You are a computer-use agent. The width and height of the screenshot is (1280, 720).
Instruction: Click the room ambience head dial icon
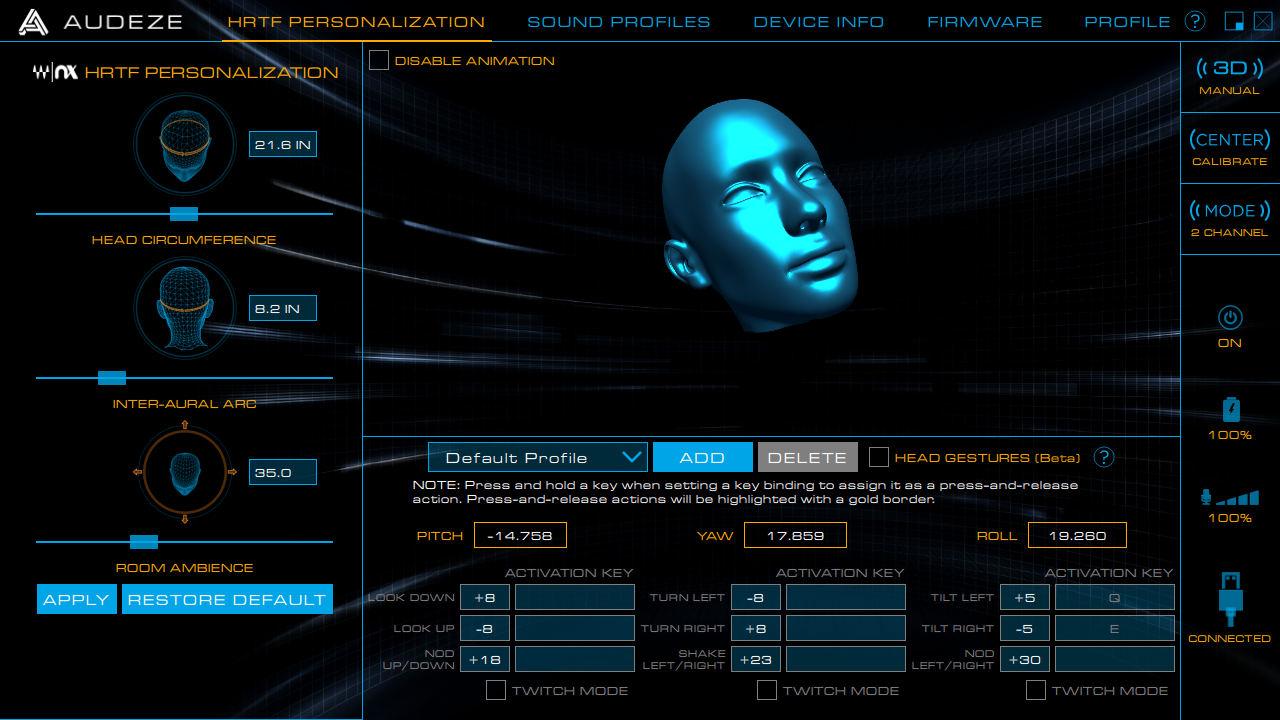click(184, 472)
